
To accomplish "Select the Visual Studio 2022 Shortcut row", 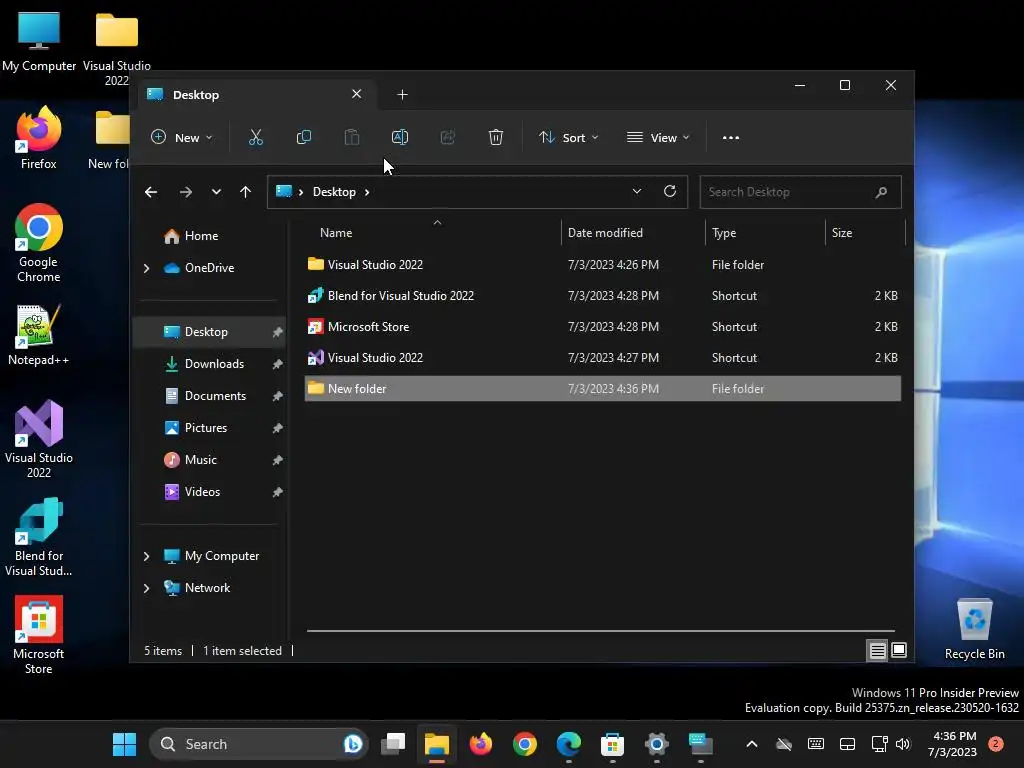I will [603, 358].
